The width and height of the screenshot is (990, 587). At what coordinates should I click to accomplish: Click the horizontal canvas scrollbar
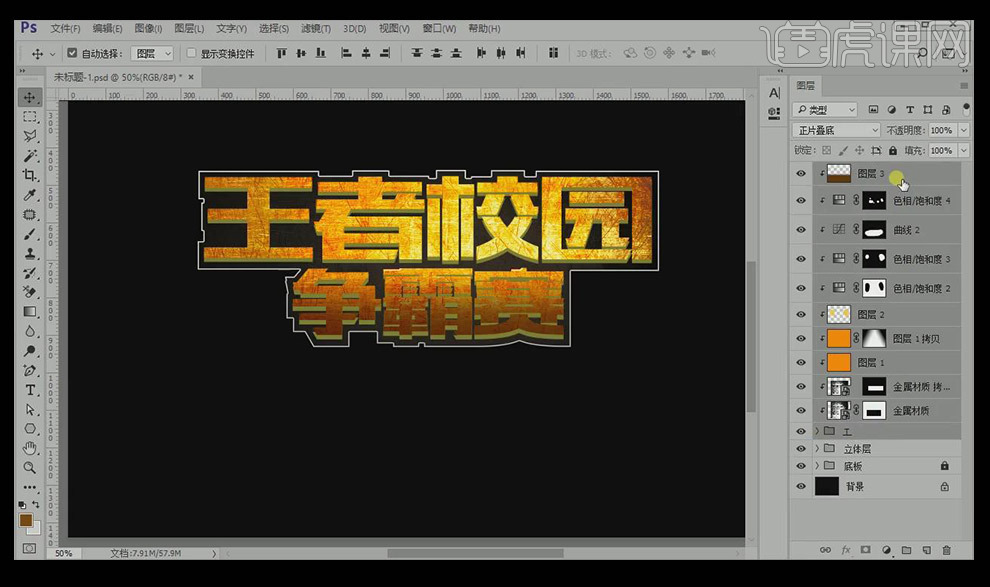tap(475, 554)
